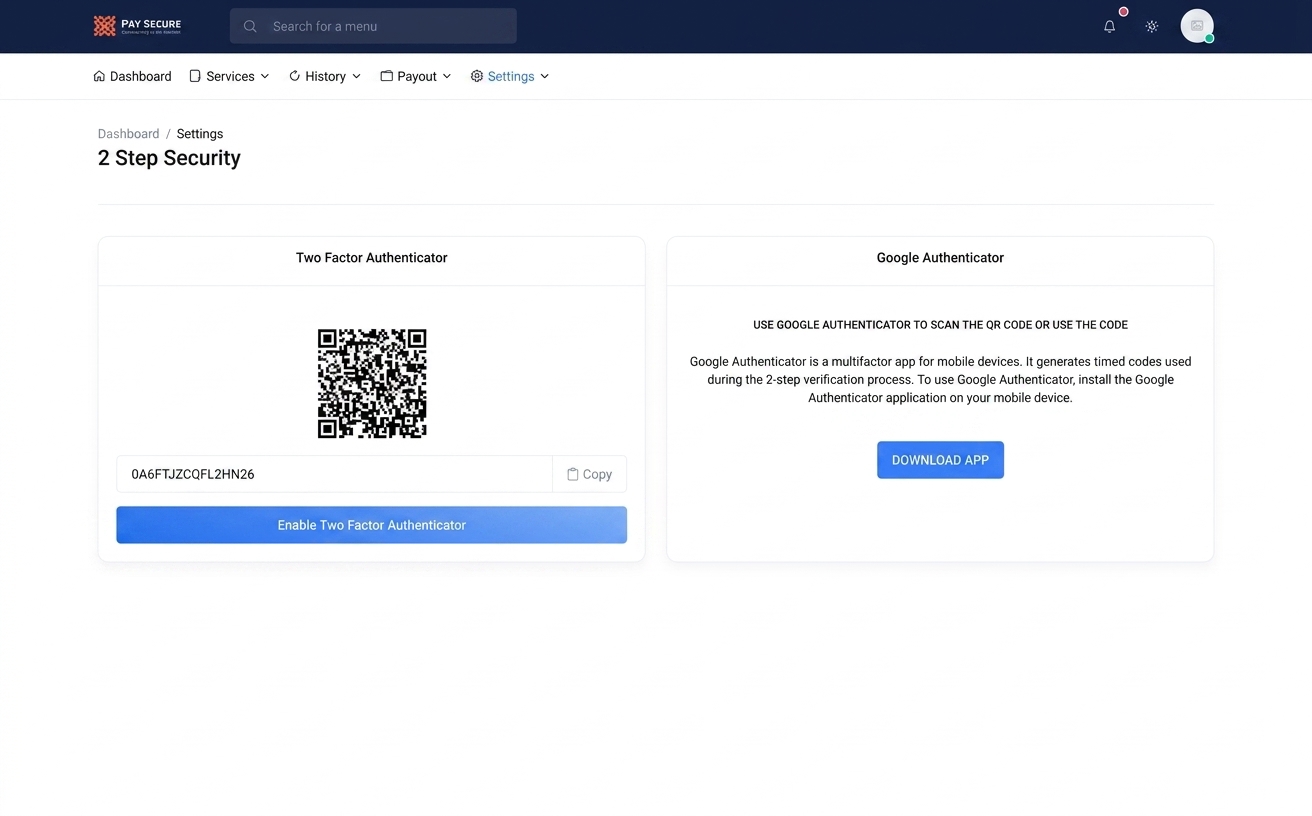Click the Pay Secure logo
The image size is (1312, 816).
(137, 26)
